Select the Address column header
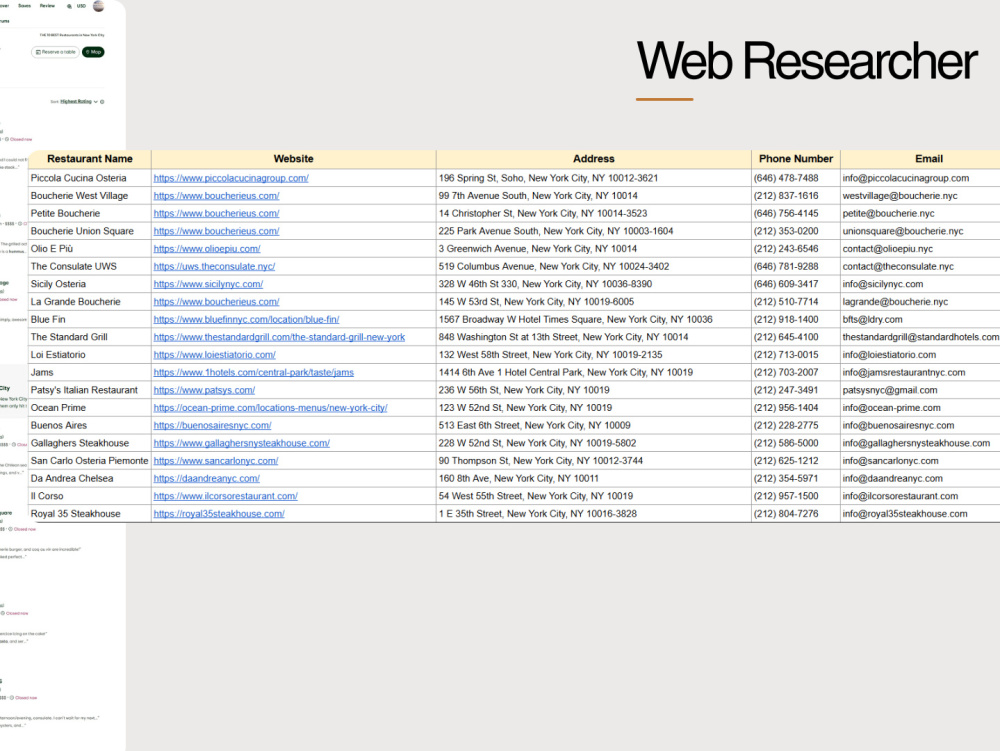This screenshot has width=1000, height=751. 594,159
